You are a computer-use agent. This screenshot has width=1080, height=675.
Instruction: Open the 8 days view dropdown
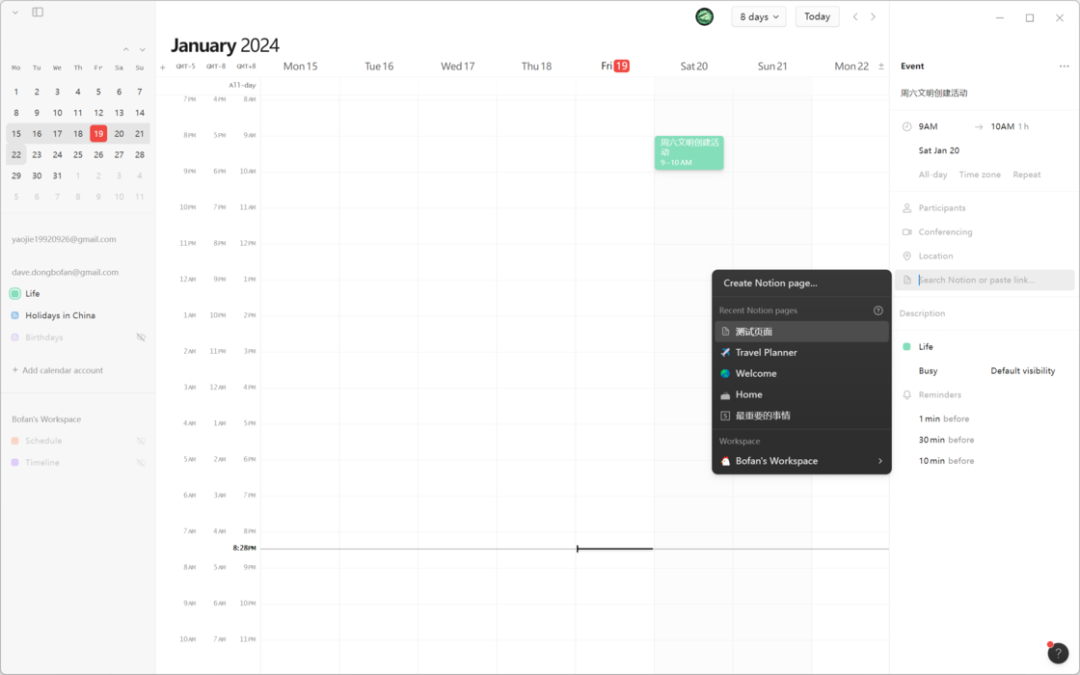coord(759,17)
